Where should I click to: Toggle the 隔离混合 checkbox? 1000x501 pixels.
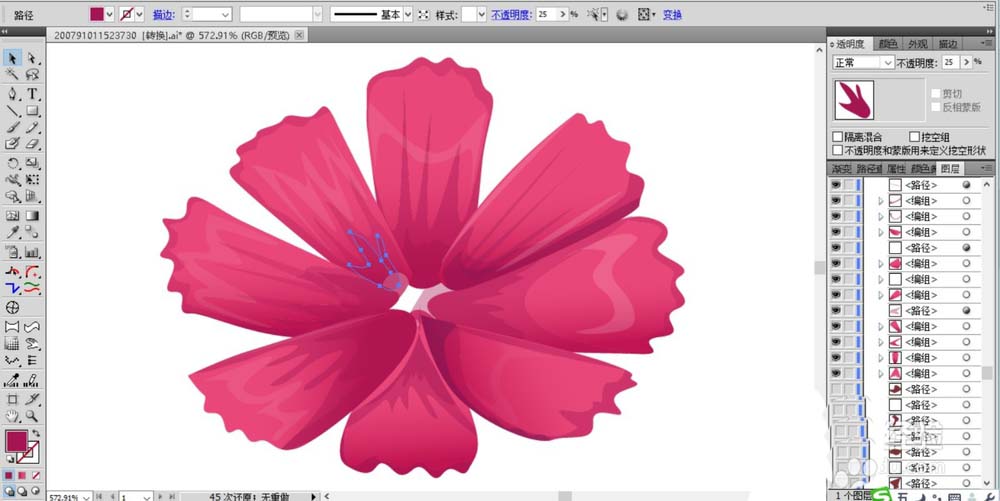pos(838,136)
